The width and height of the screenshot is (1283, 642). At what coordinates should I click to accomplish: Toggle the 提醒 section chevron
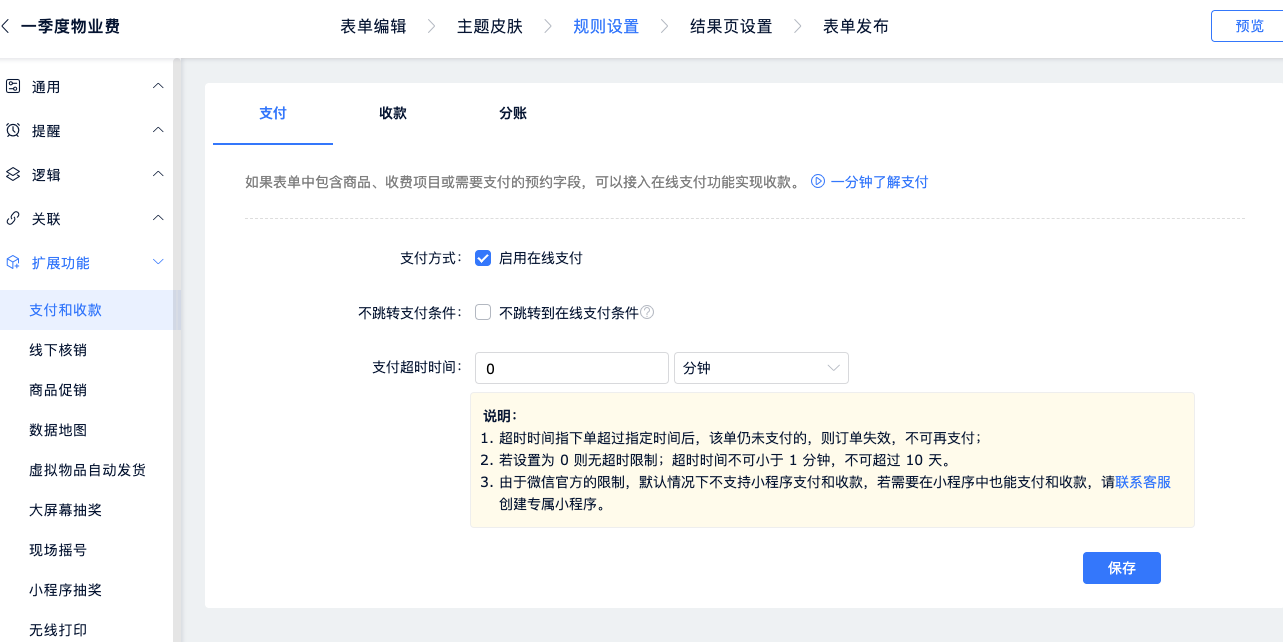click(x=158, y=131)
